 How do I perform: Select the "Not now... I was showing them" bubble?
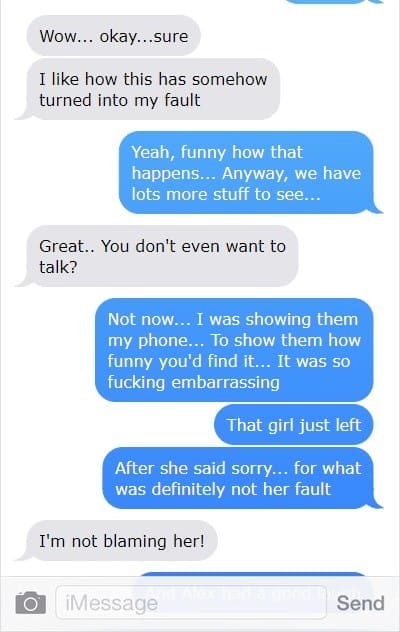[x=234, y=350]
